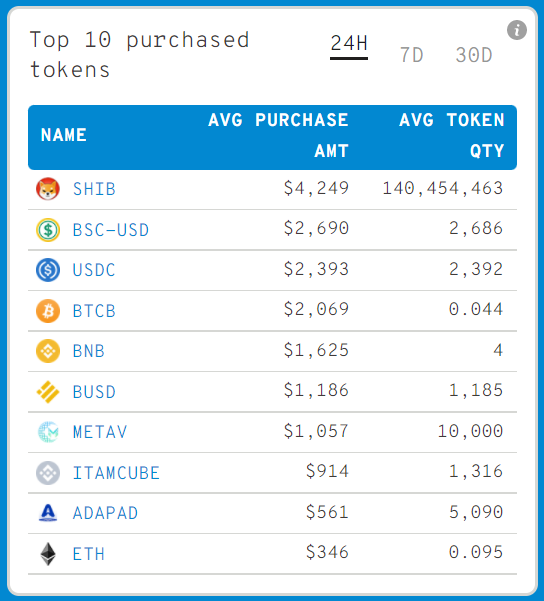Open the BNB token link
This screenshot has height=601, width=544.
(x=89, y=351)
